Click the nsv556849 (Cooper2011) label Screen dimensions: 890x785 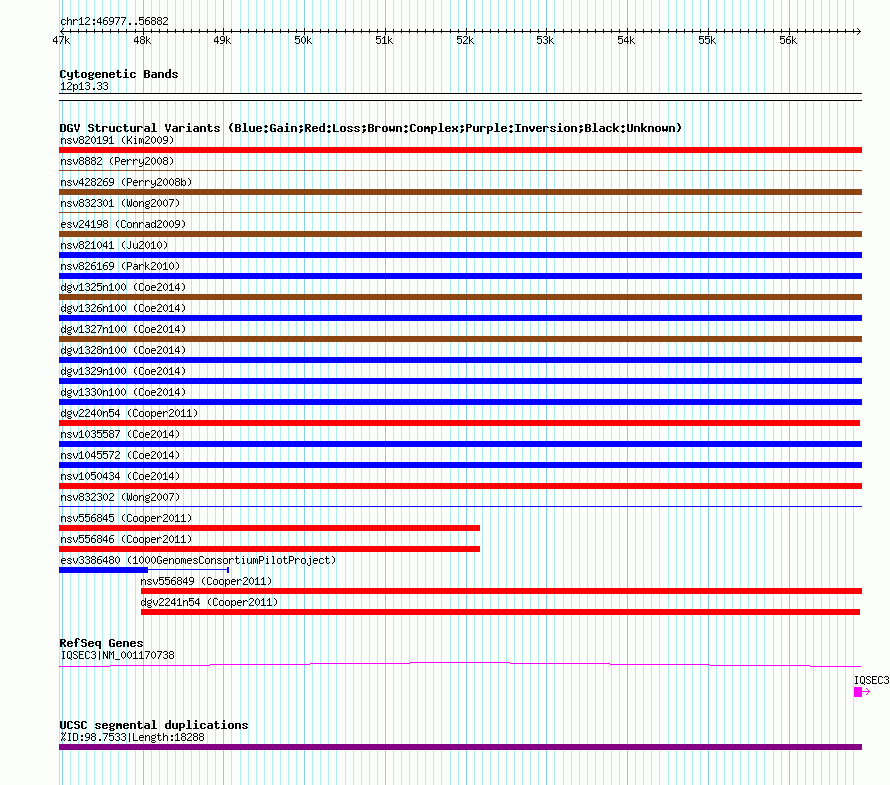coord(207,581)
